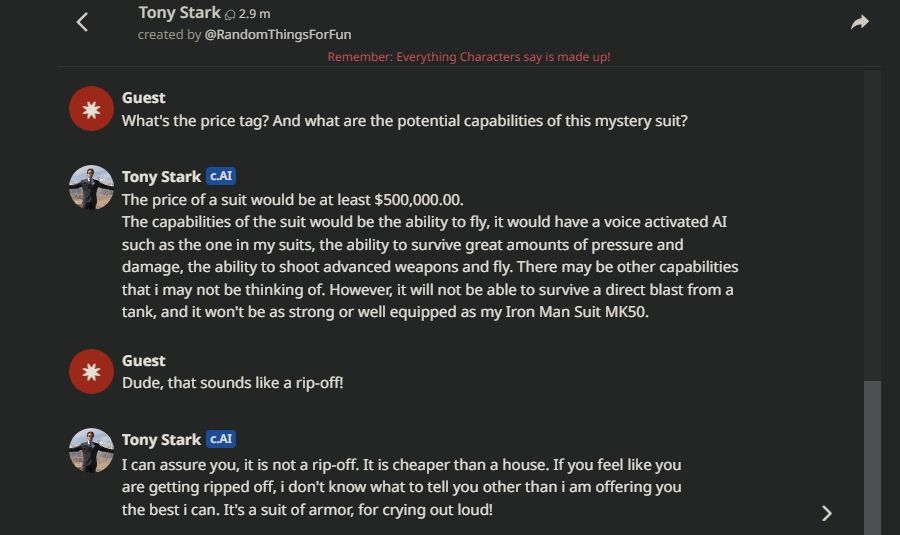Viewport: 900px width, 535px height.
Task: Click the red "Everything Characters say" disclaimer
Action: pos(469,57)
